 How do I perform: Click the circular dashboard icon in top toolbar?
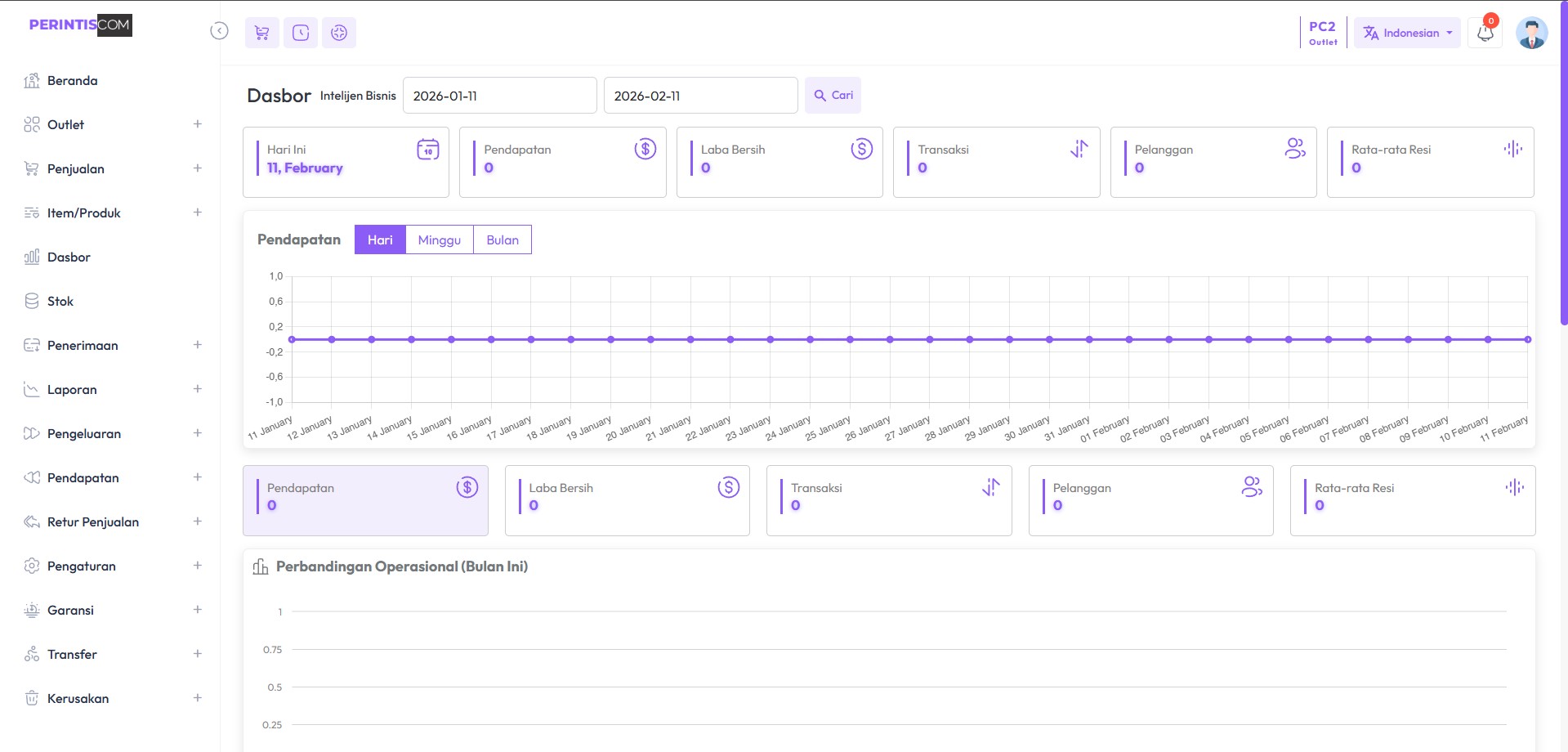click(x=339, y=33)
